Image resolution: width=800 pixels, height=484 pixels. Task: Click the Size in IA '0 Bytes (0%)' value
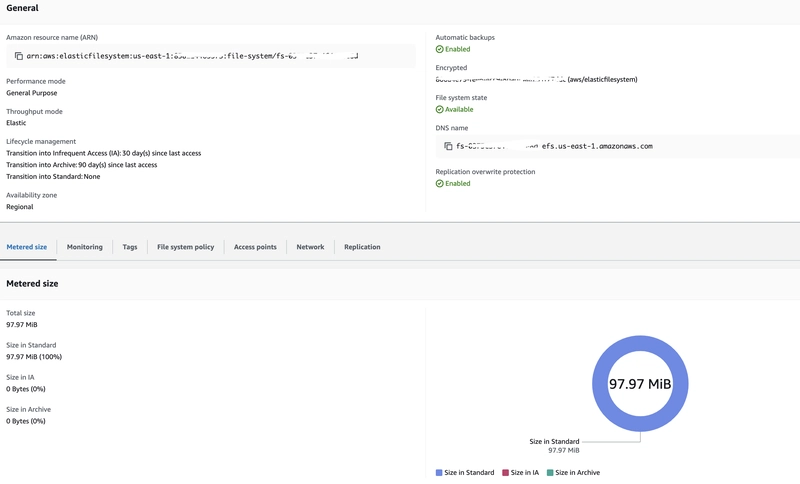pyautogui.click(x=26, y=389)
